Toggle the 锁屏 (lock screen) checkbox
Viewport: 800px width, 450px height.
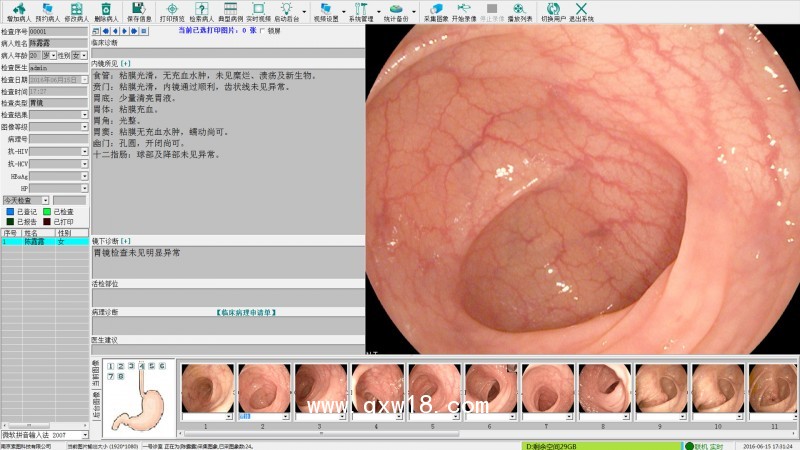260,31
